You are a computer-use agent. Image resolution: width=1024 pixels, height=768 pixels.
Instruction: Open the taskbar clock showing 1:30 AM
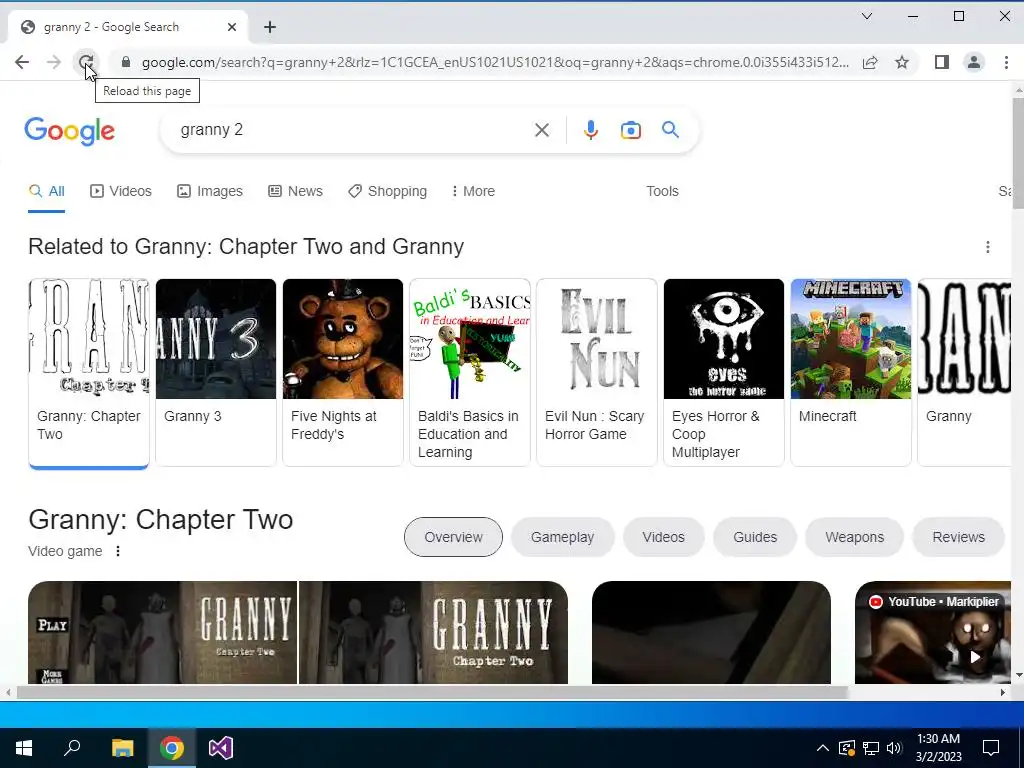(x=938, y=748)
